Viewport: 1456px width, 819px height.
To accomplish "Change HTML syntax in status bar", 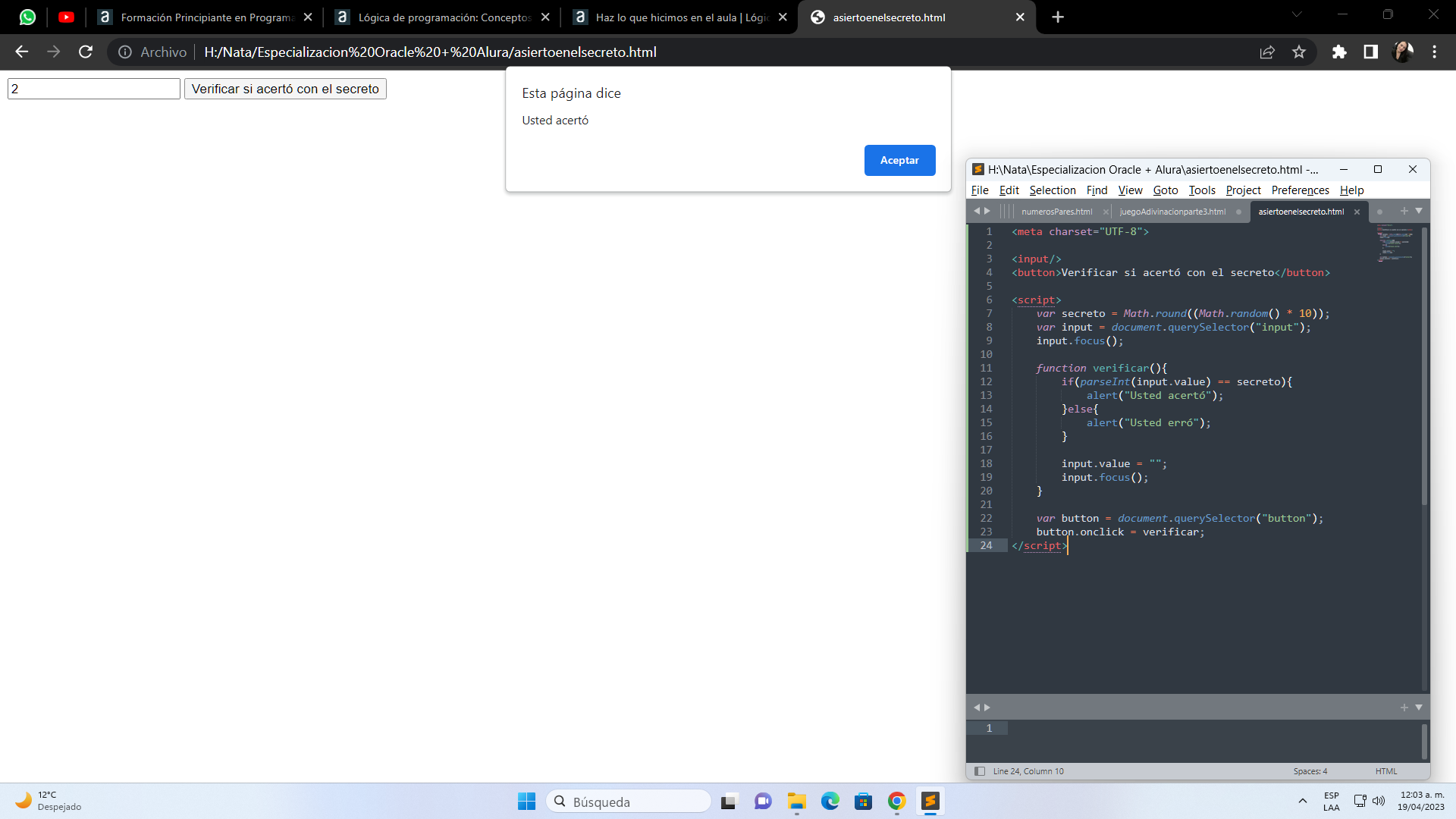I will (1386, 771).
